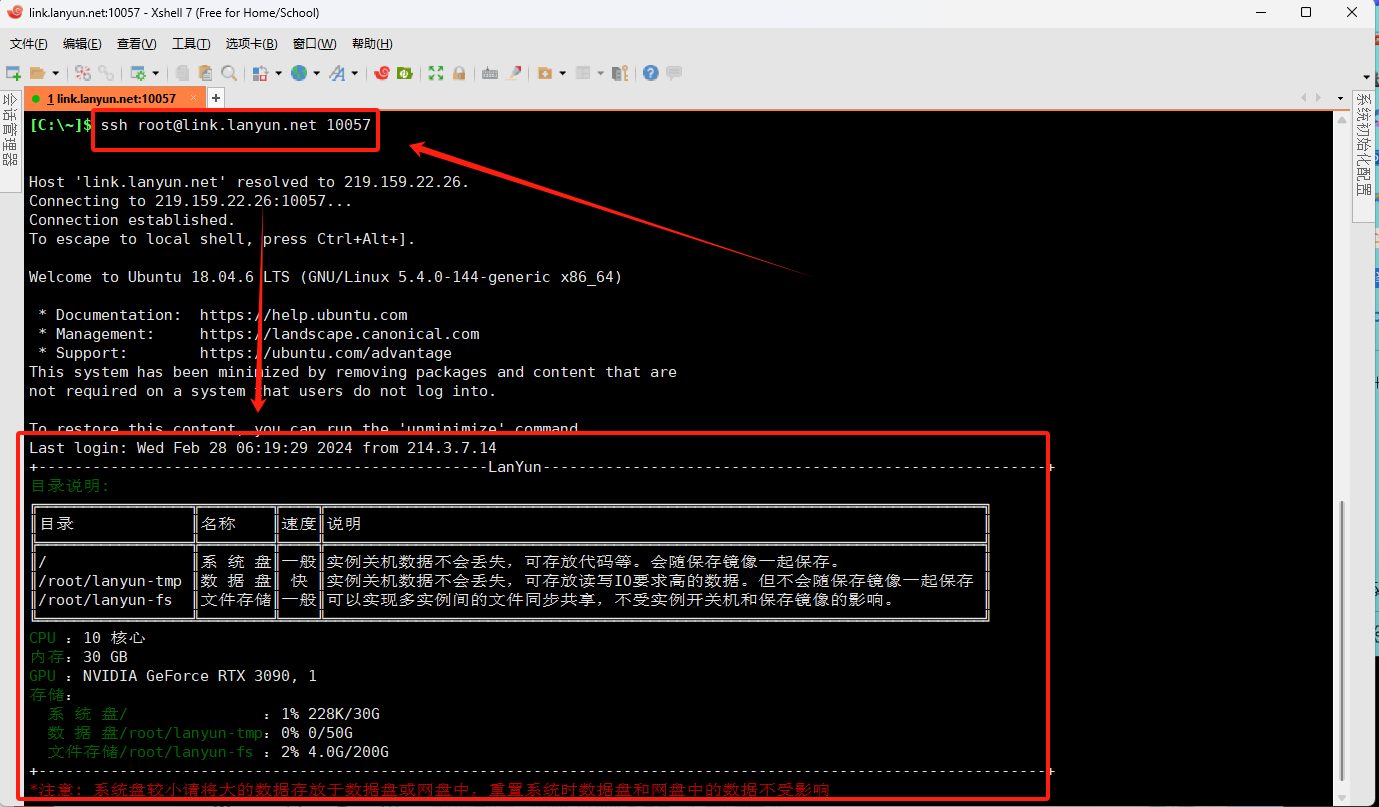Close the link.lanyun.net:10057 tab
The height and width of the screenshot is (807, 1379).
pyautogui.click(x=193, y=98)
